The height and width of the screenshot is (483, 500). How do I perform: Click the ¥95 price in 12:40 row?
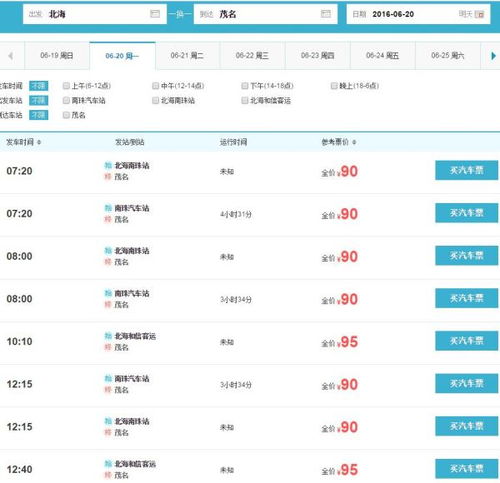pos(347,470)
